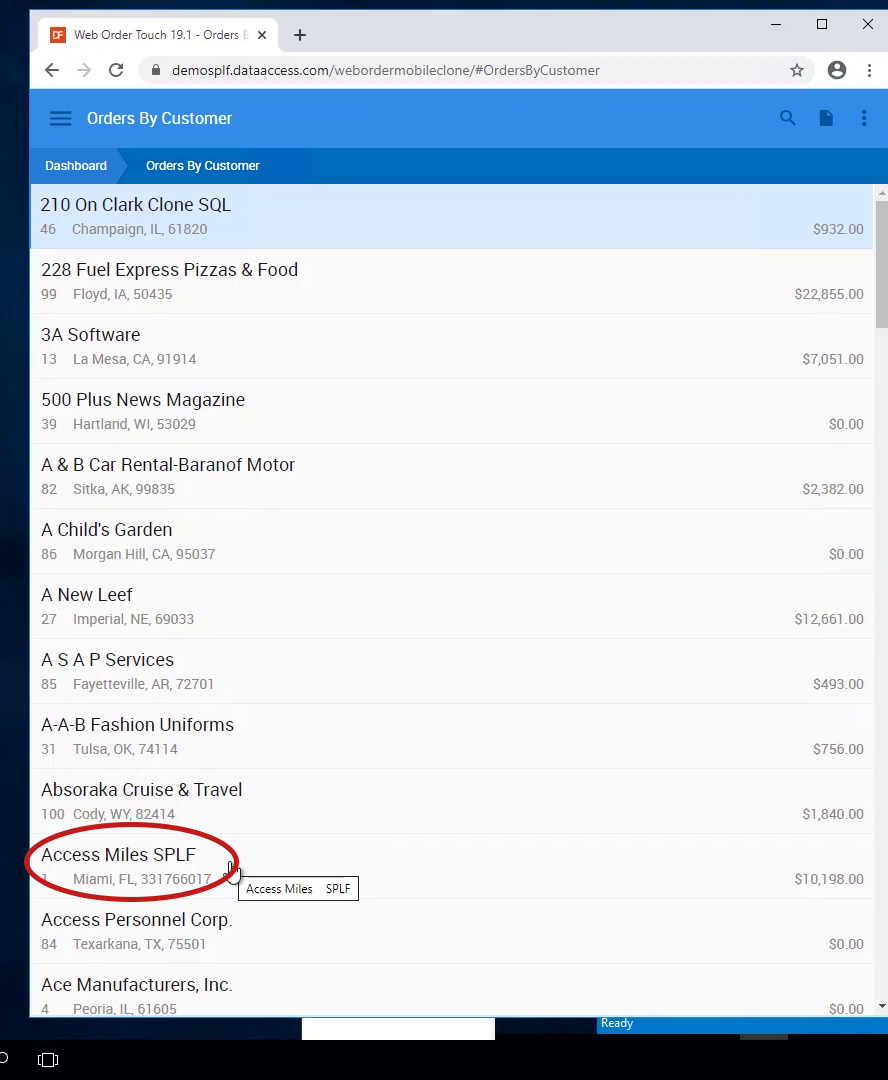Bookmark page with the star icon
This screenshot has width=888, height=1080.
coord(797,70)
